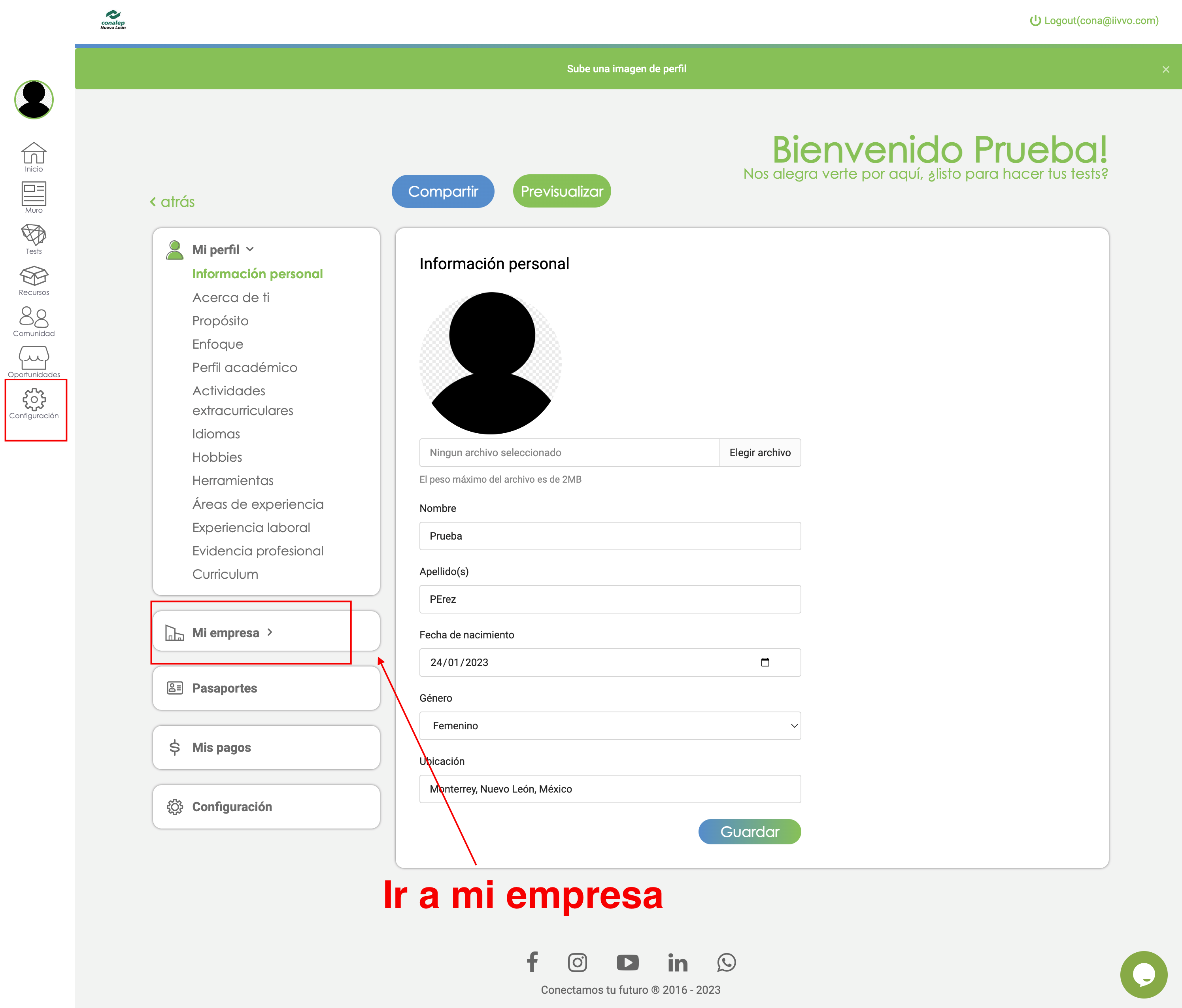Click the Compartir button
The image size is (1182, 1008).
point(443,191)
